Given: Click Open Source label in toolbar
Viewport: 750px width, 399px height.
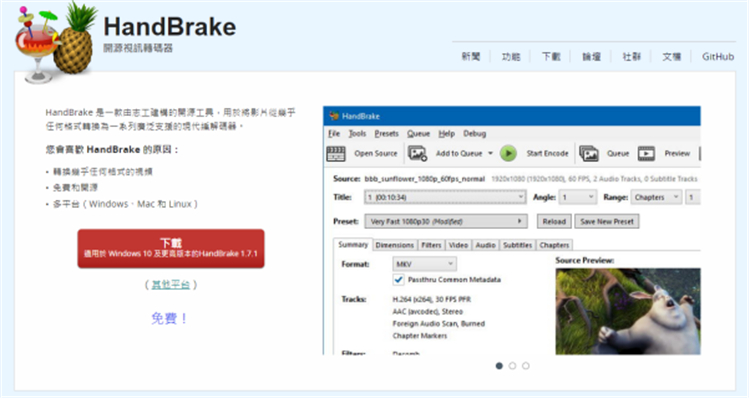Looking at the screenshot, I should pos(375,154).
